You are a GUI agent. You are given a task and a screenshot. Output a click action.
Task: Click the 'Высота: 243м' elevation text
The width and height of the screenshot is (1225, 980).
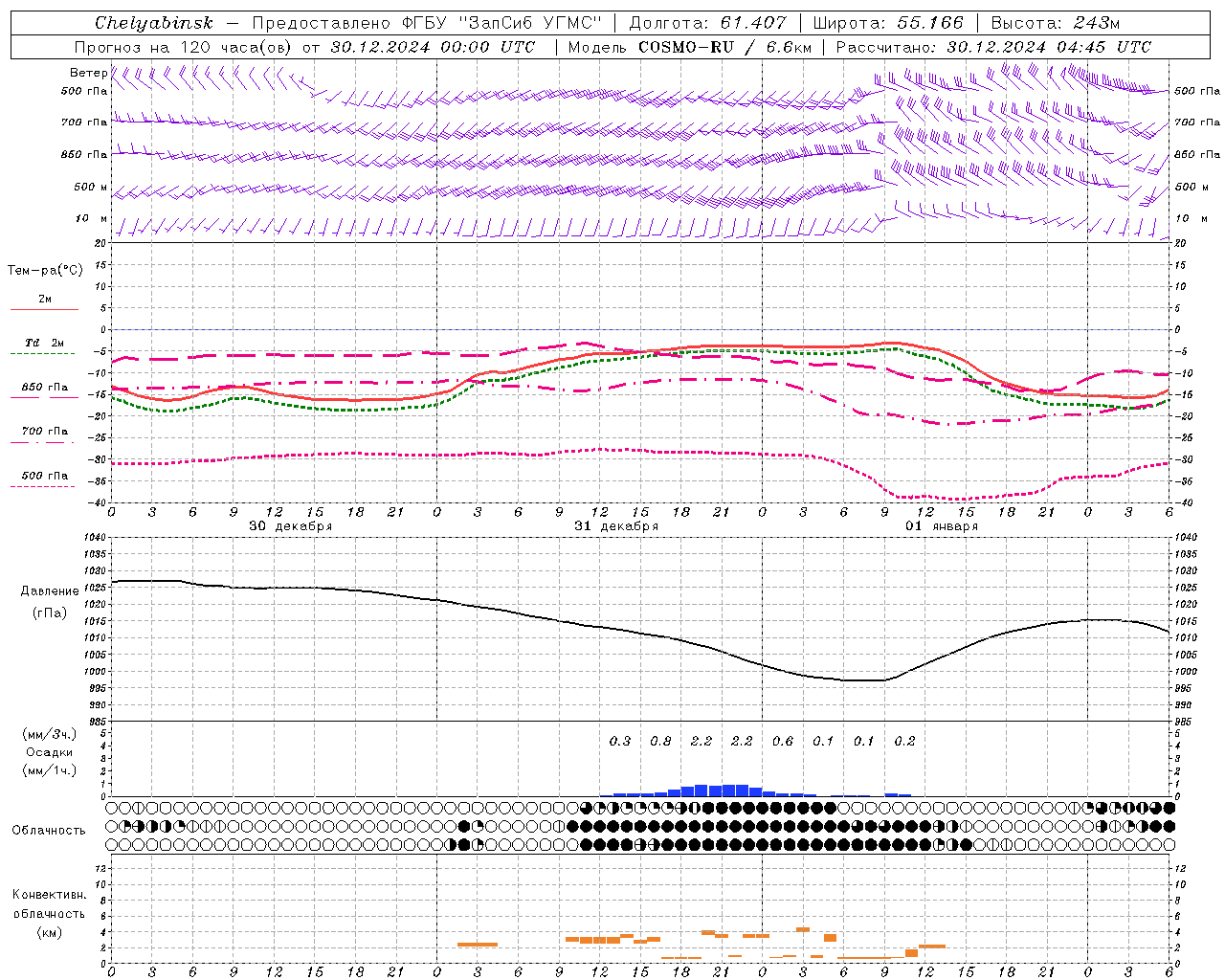[x=1055, y=23]
